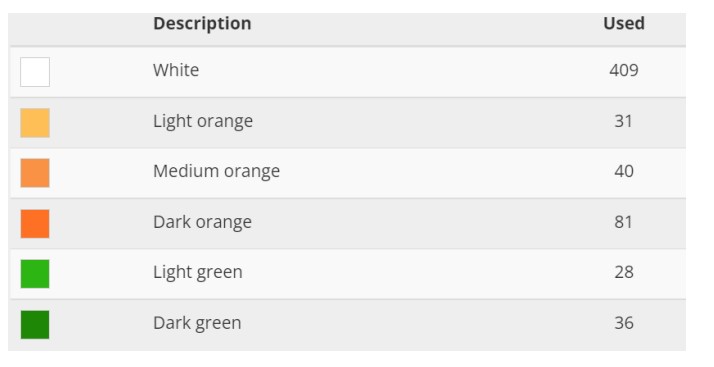Select the White description text

[176, 70]
